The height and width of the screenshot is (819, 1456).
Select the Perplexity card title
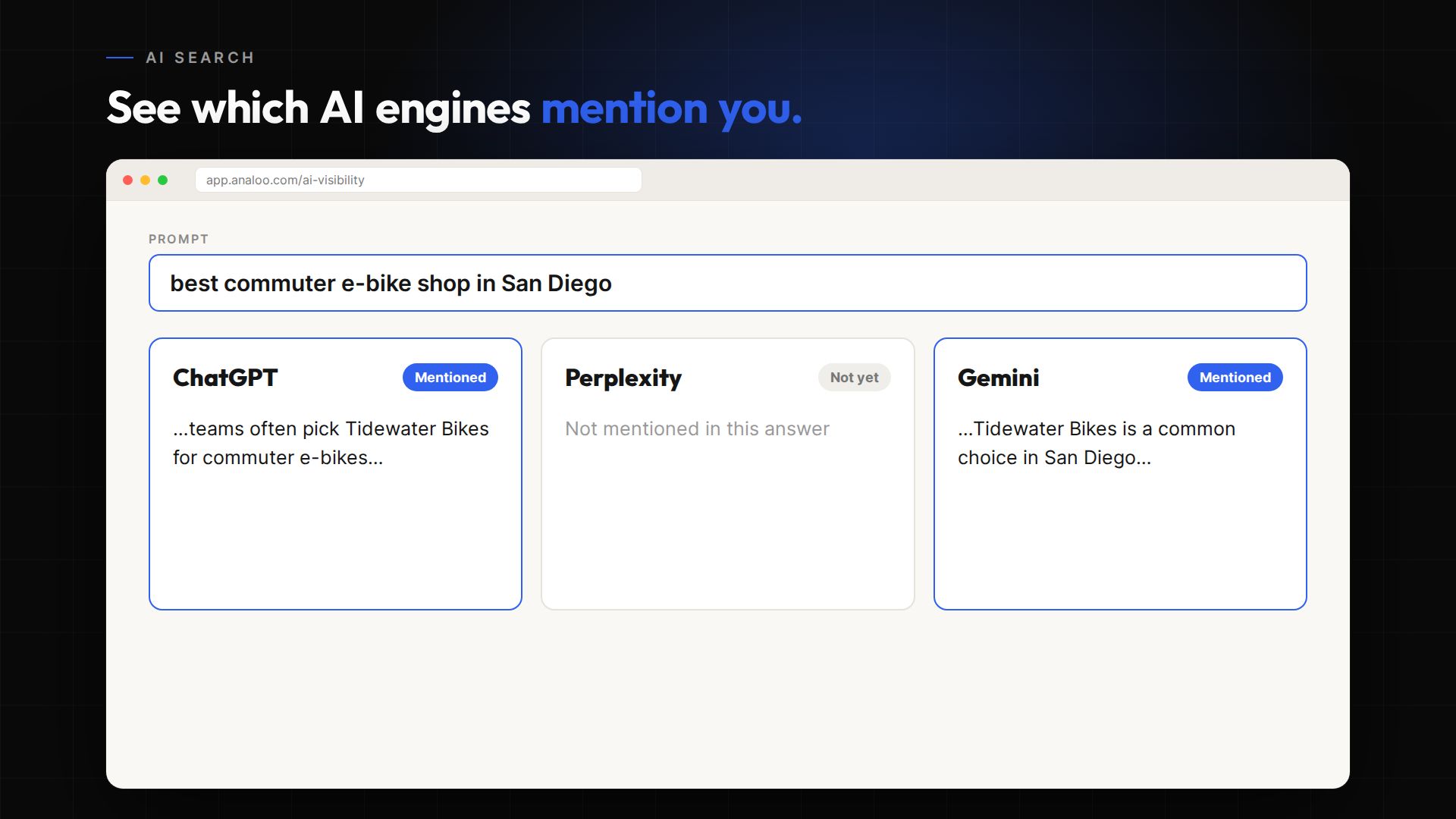point(623,378)
